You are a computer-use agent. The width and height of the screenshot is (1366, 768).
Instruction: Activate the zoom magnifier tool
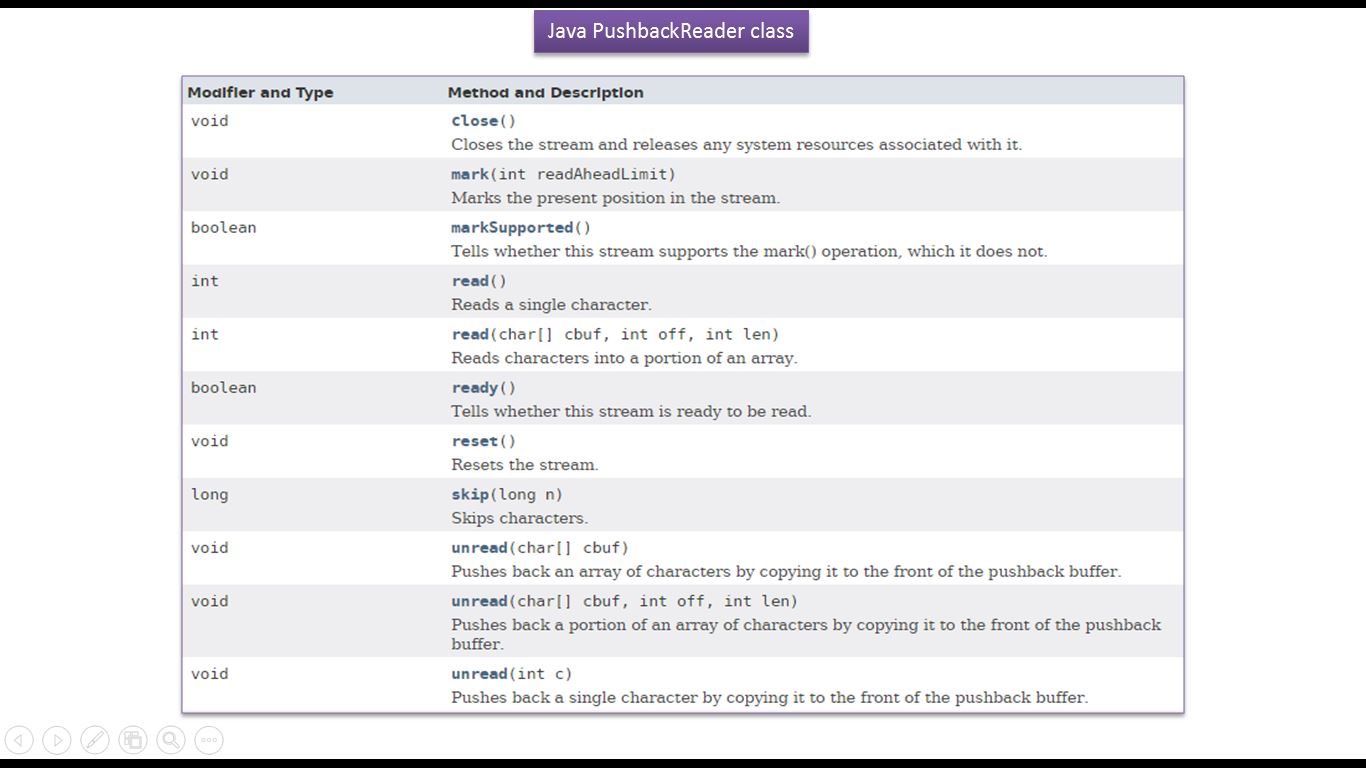[x=171, y=740]
